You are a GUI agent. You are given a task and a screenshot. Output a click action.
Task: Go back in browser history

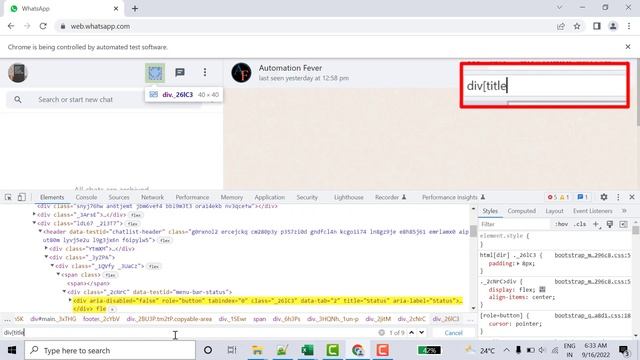pyautogui.click(x=11, y=26)
